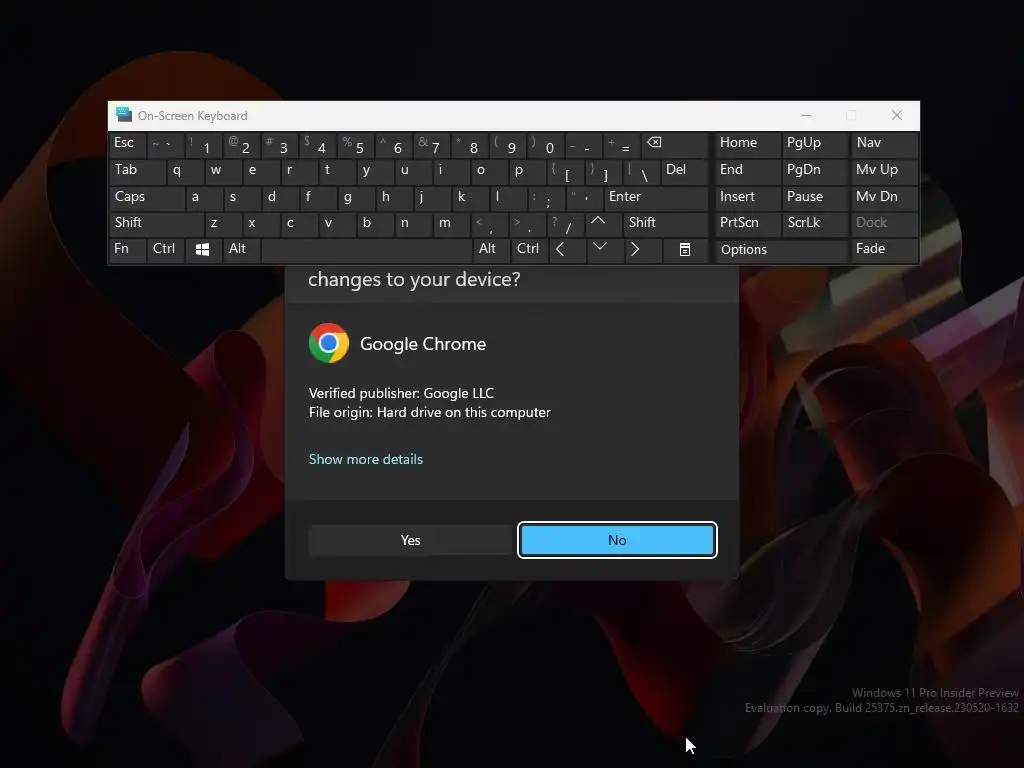Click the tilde backtick key

point(165,144)
